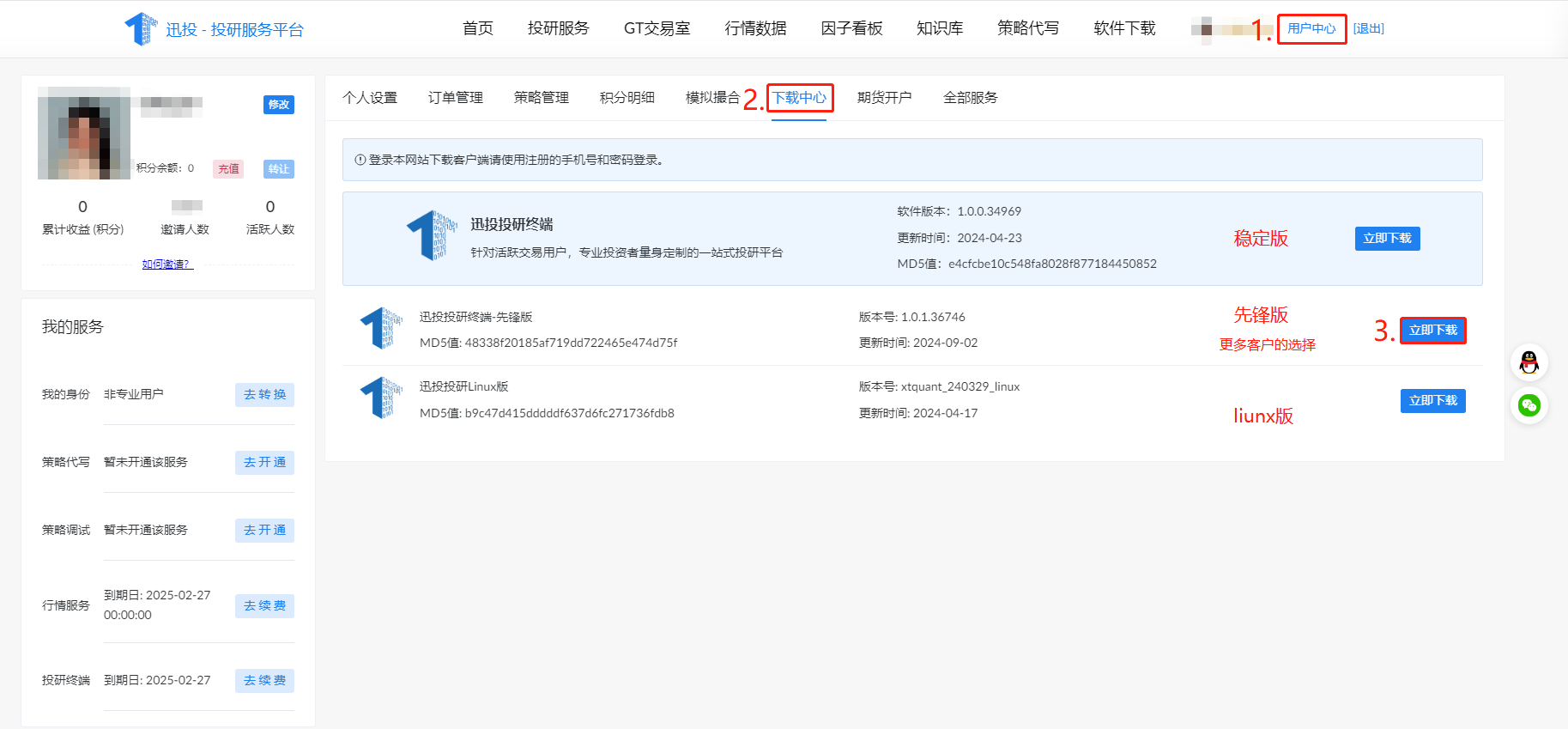Click the 迅投投研终端 product title
Viewport: 1568px width, 729px height.
pyautogui.click(x=512, y=225)
